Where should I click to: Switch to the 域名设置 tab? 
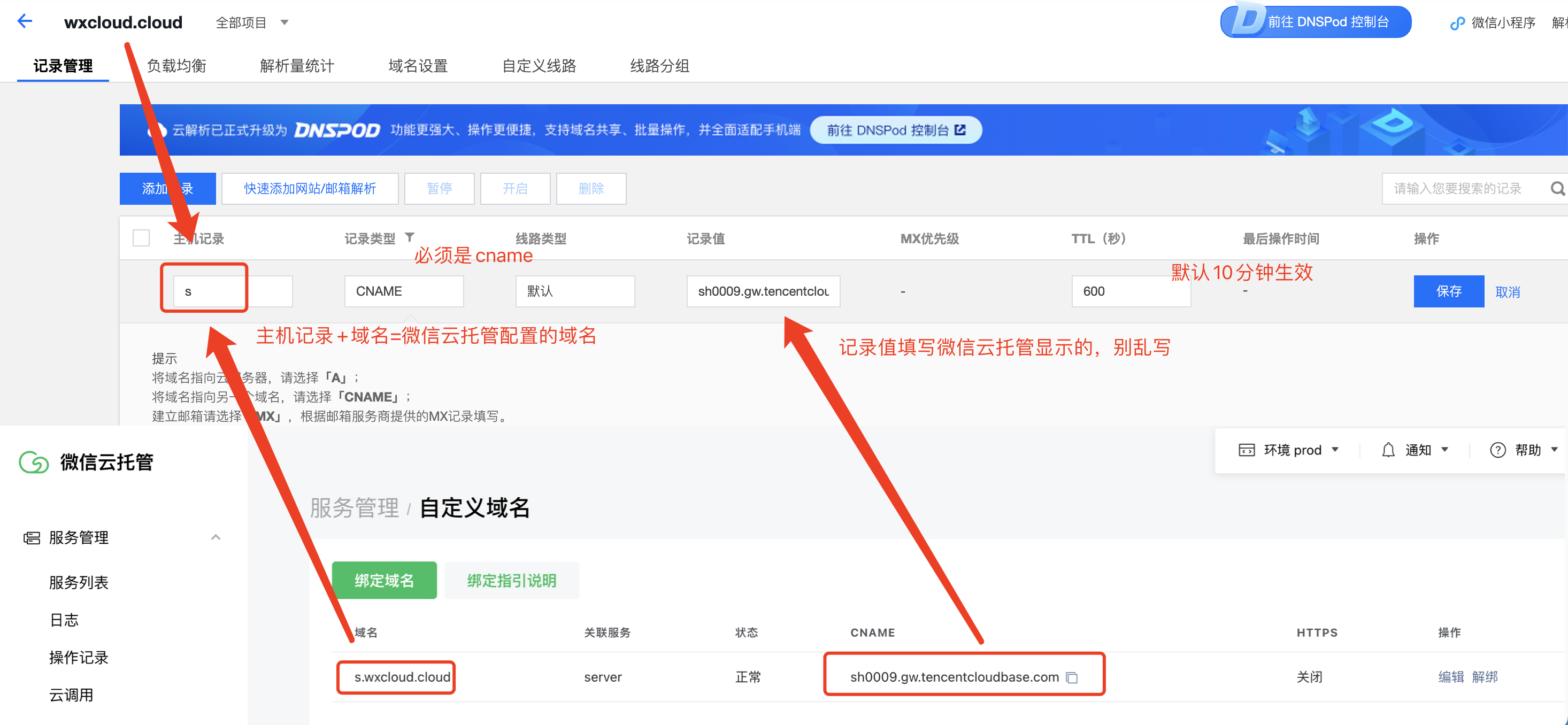(418, 65)
